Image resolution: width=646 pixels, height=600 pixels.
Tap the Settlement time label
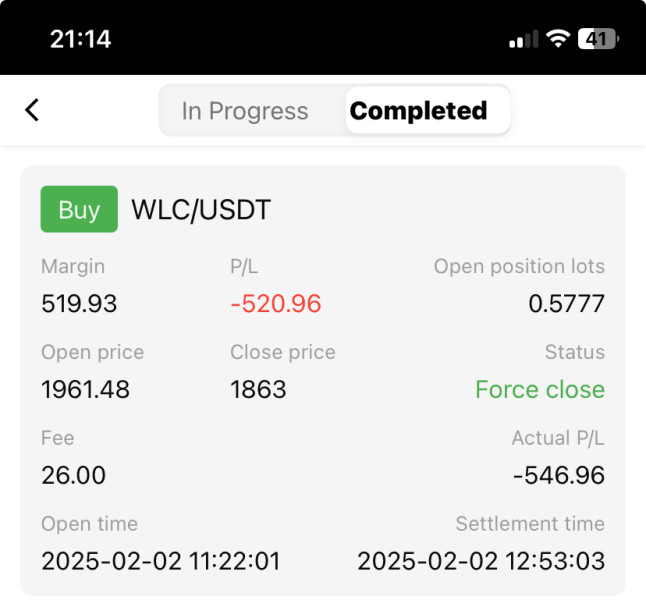tap(530, 524)
